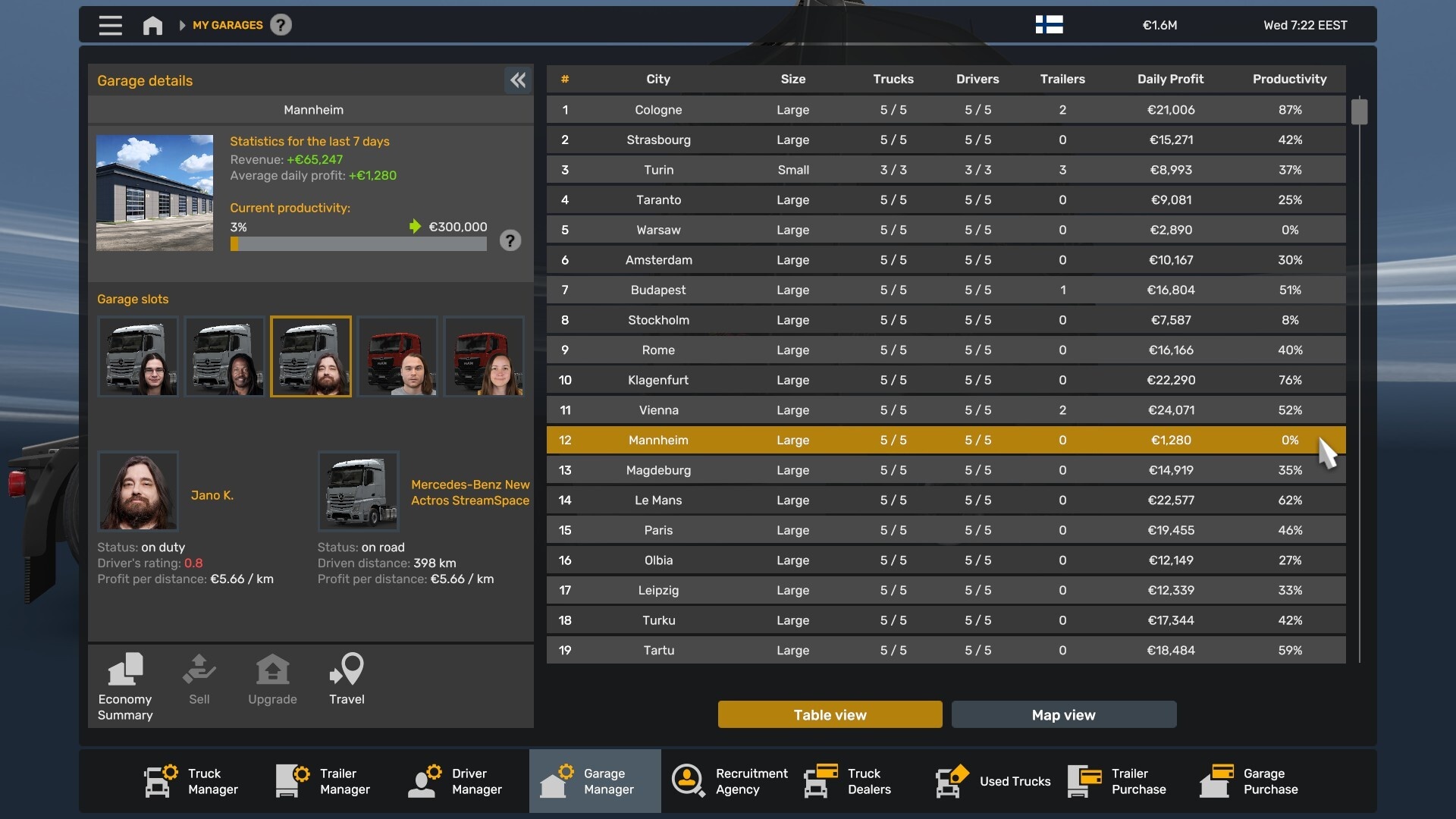Open the hamburger main menu
The height and width of the screenshot is (819, 1456).
(110, 25)
